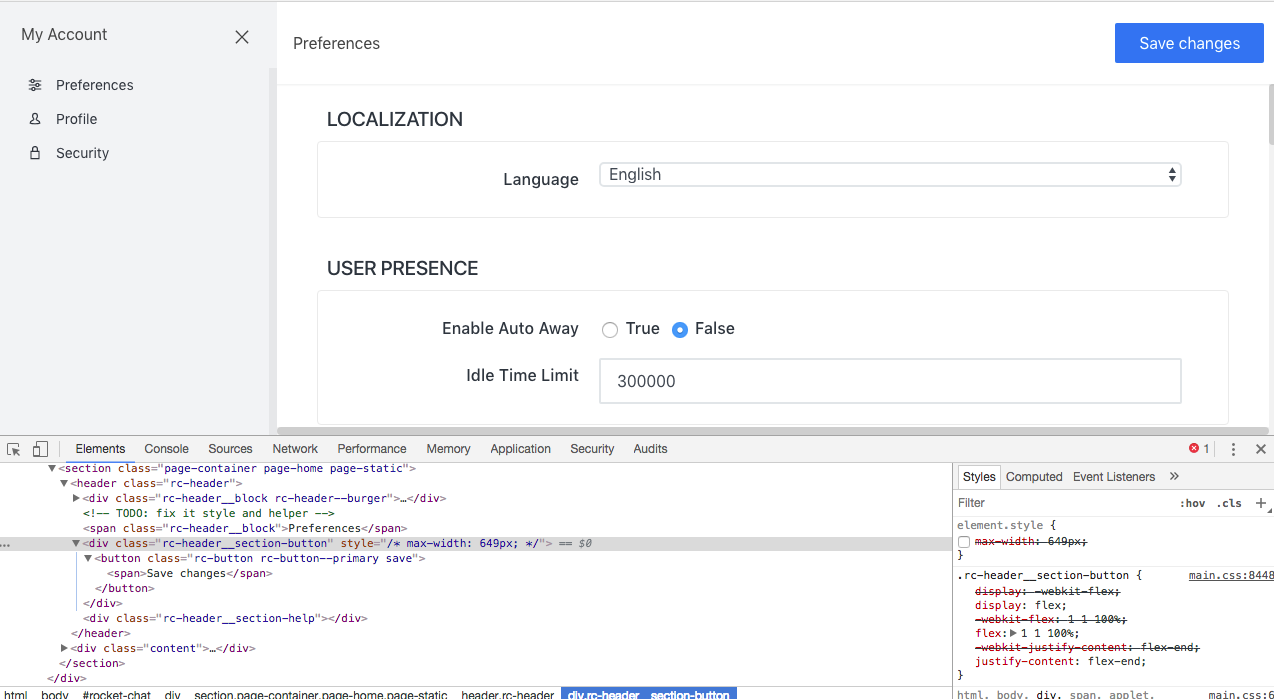Close the My Account panel
The height and width of the screenshot is (699, 1274).
pos(242,37)
